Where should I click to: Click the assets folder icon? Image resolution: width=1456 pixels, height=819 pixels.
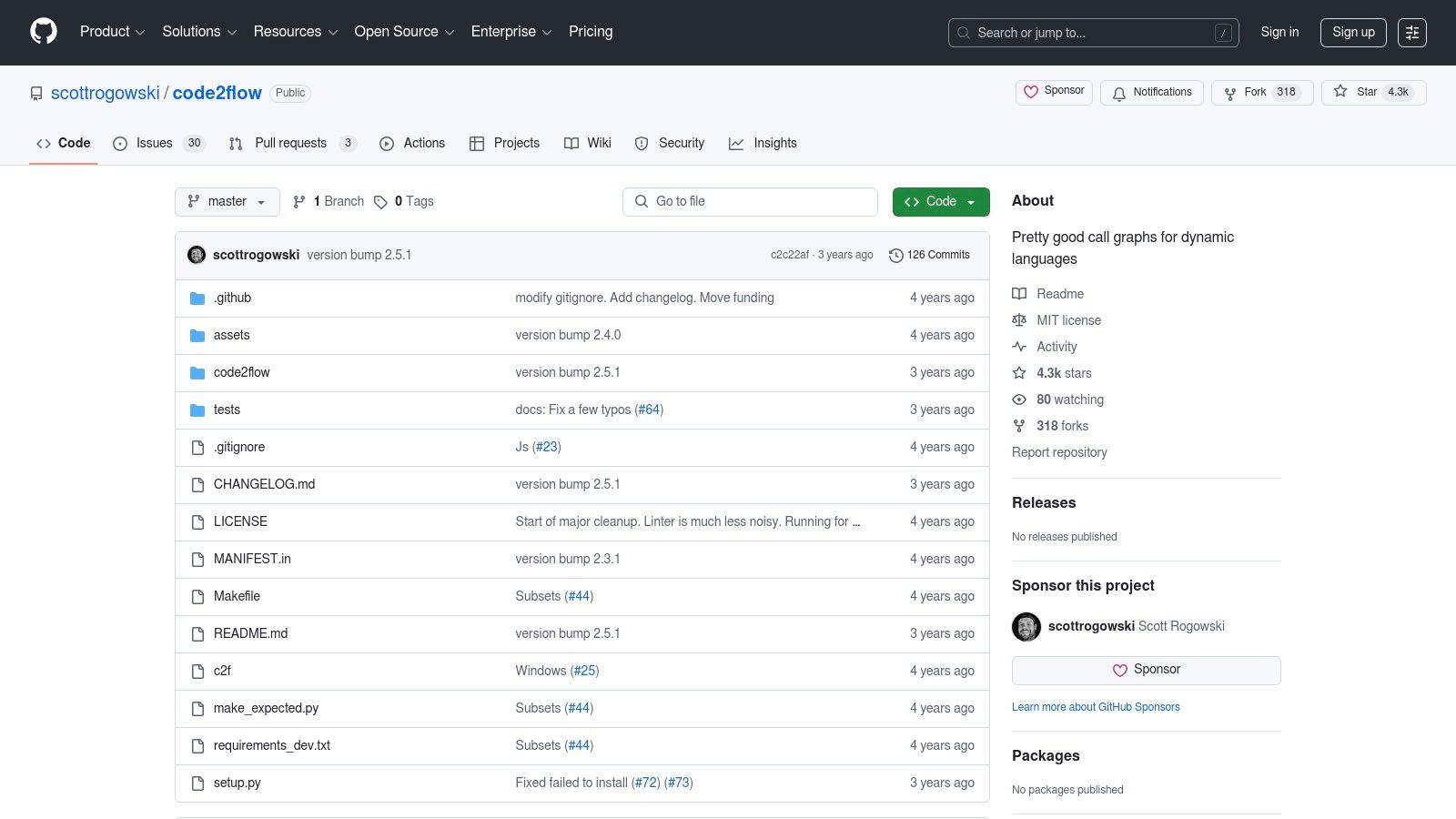pos(197,336)
